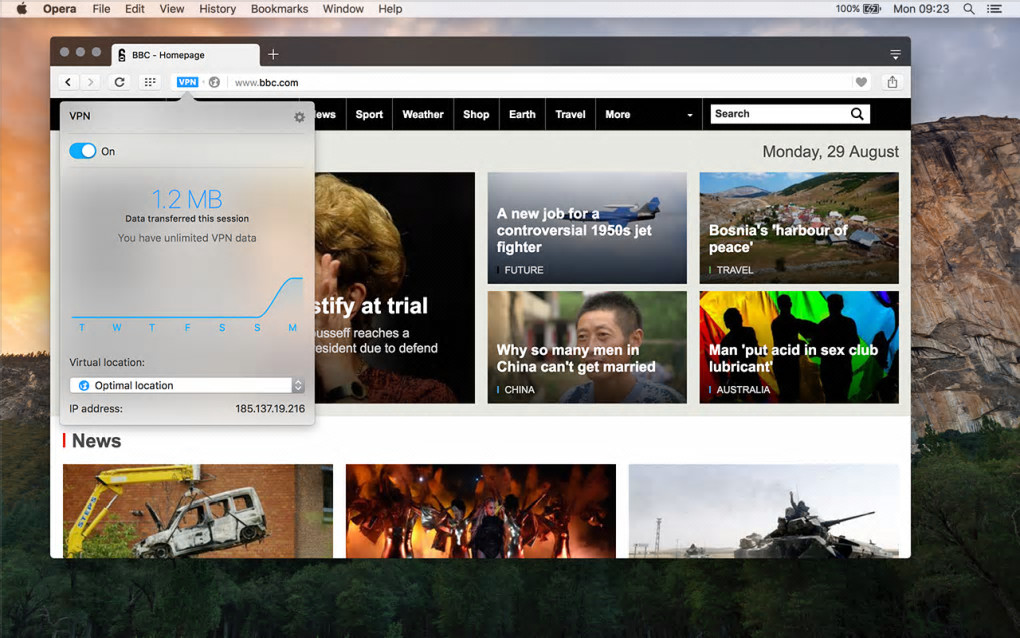This screenshot has width=1020, height=638.
Task: Click the BBC search magnifier icon
Action: 857,114
